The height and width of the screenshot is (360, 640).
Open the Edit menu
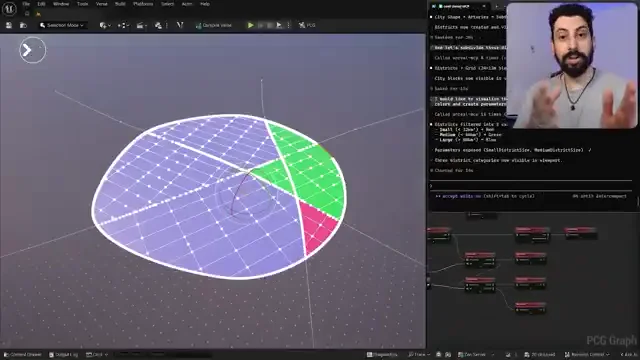coord(41,4)
